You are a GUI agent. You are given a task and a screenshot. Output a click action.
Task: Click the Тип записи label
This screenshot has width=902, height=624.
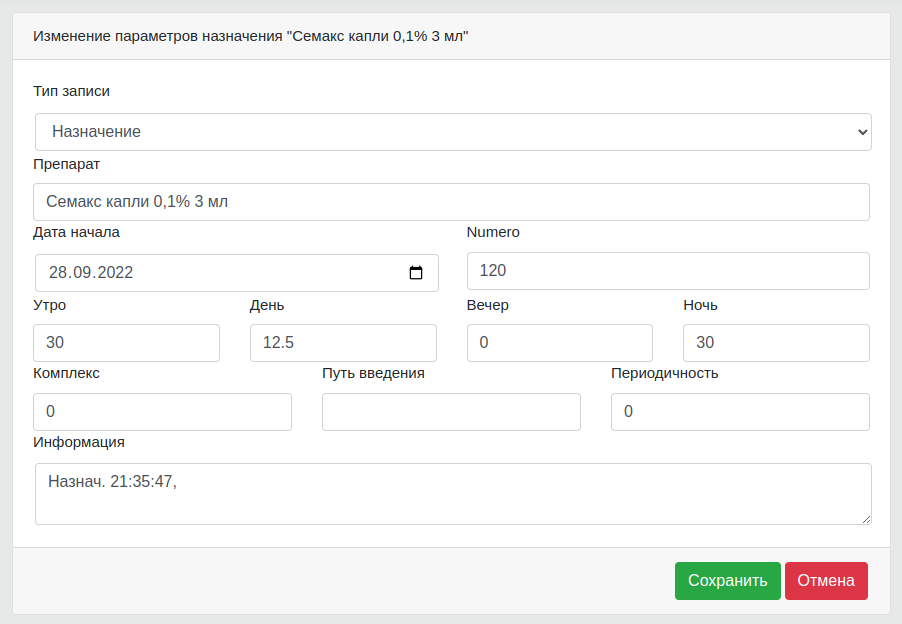pos(71,91)
